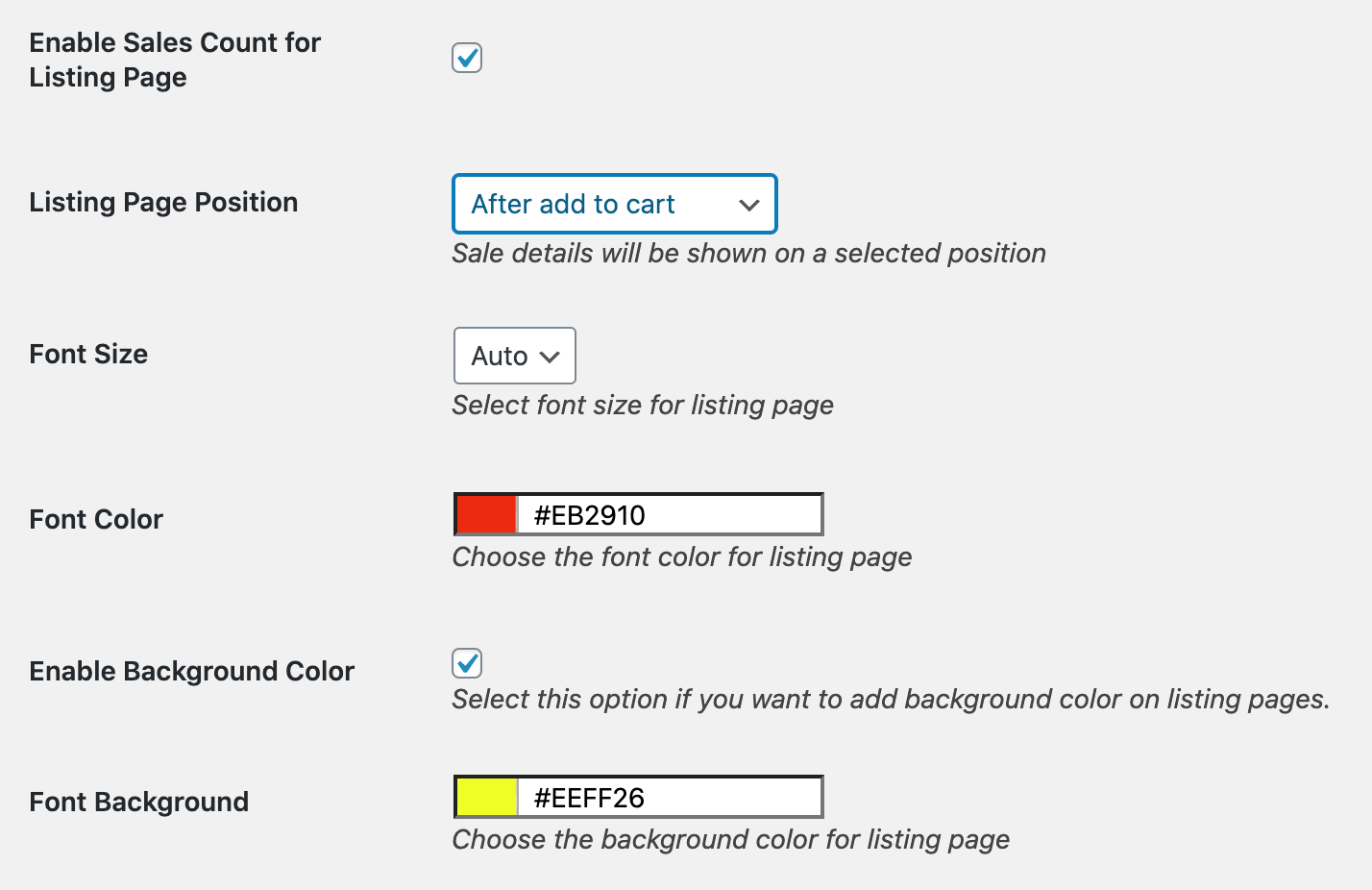Select the After add to cart option text
1372x890 pixels.
point(572,204)
